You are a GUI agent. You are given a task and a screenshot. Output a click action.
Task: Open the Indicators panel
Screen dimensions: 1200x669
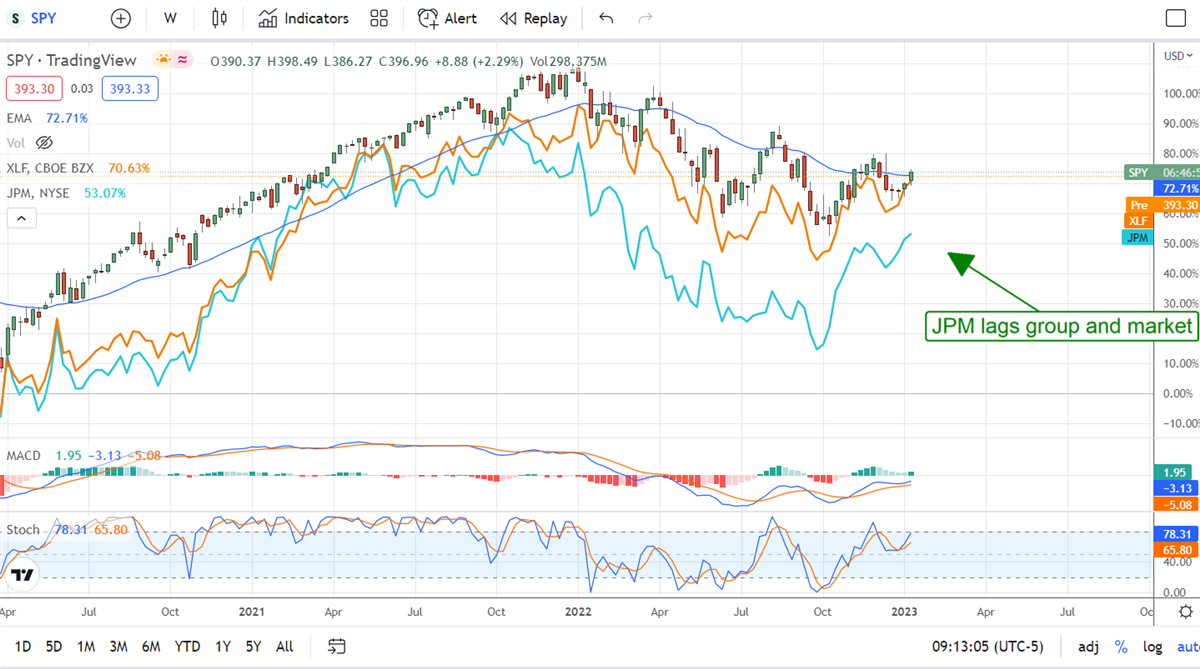pos(303,18)
